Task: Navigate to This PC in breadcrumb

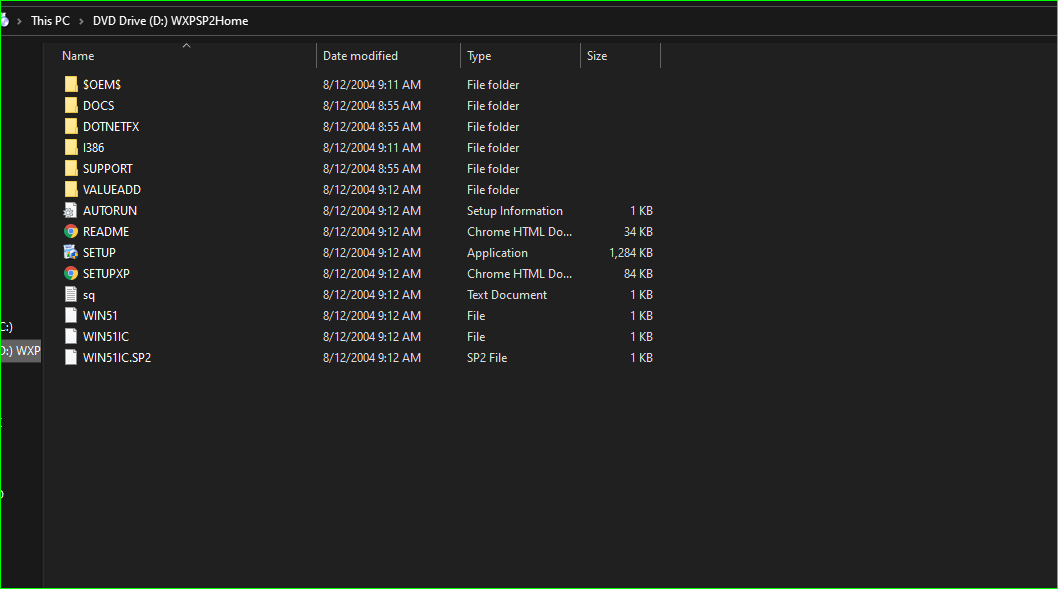Action: (51, 21)
